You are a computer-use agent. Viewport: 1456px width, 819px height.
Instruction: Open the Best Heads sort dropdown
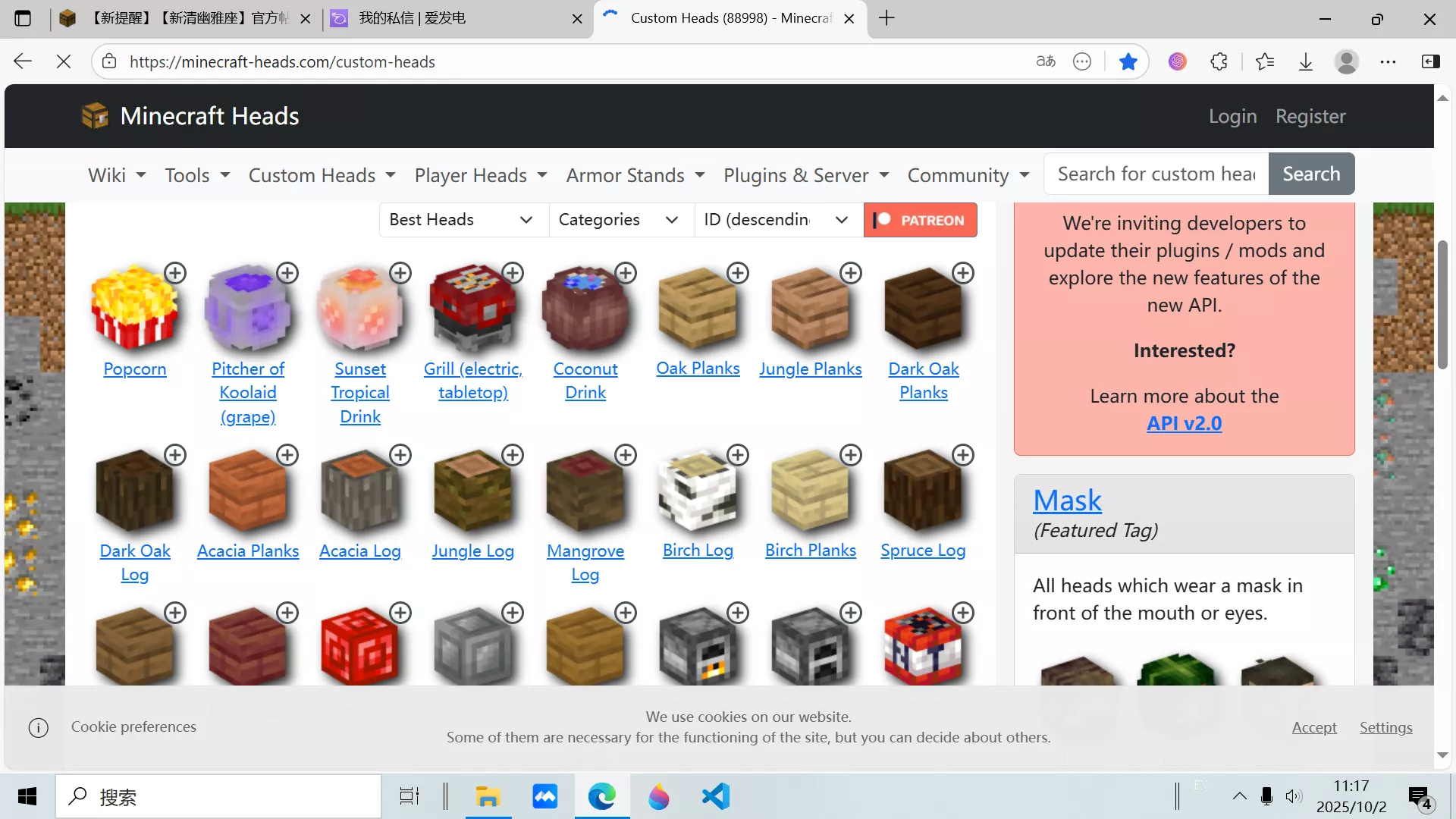point(463,220)
